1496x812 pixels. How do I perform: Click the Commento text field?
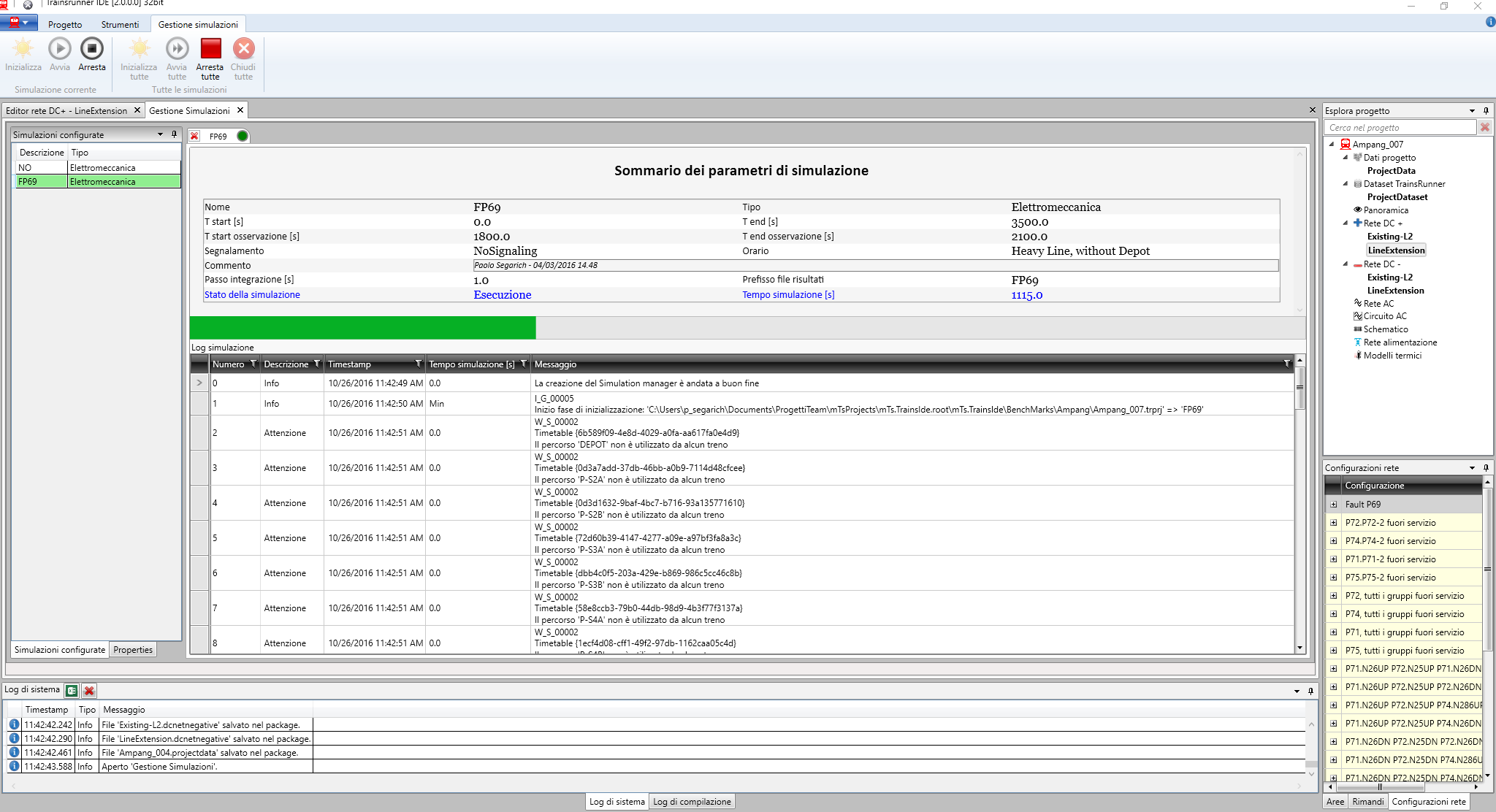pos(876,265)
